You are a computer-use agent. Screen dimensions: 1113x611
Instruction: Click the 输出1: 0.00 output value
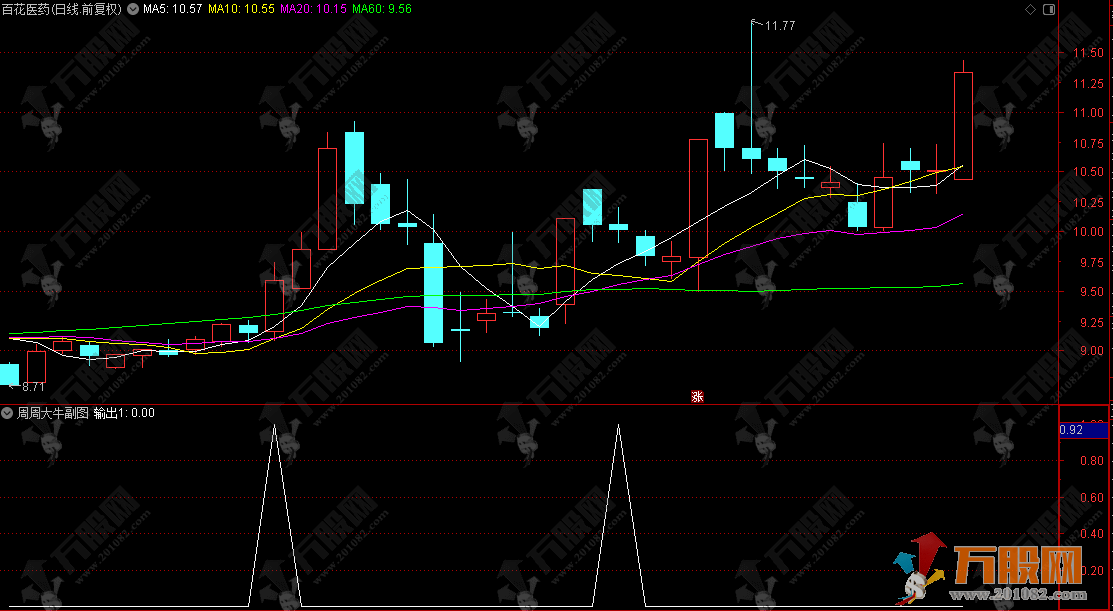[x=124, y=412]
